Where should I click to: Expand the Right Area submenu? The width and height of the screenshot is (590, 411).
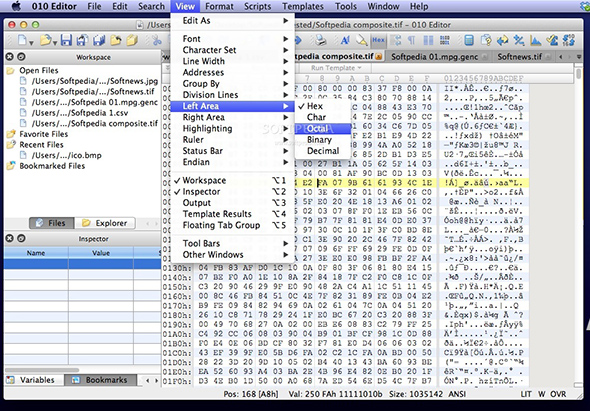pos(232,117)
